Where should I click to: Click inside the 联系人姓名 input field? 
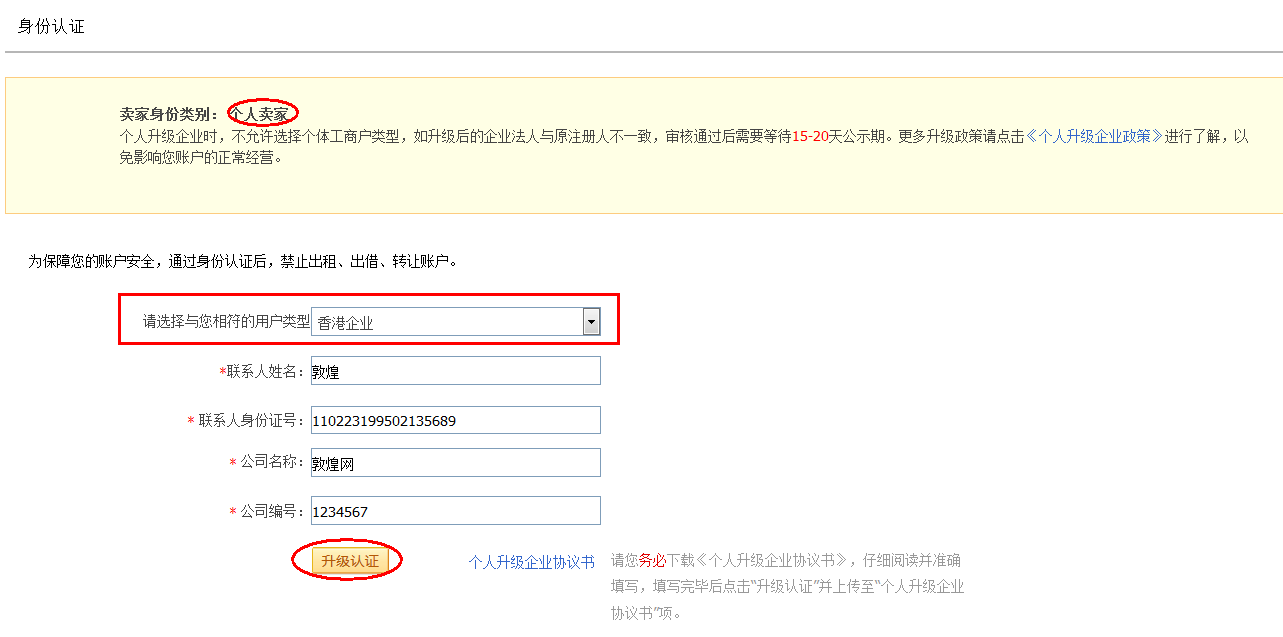click(x=455, y=370)
